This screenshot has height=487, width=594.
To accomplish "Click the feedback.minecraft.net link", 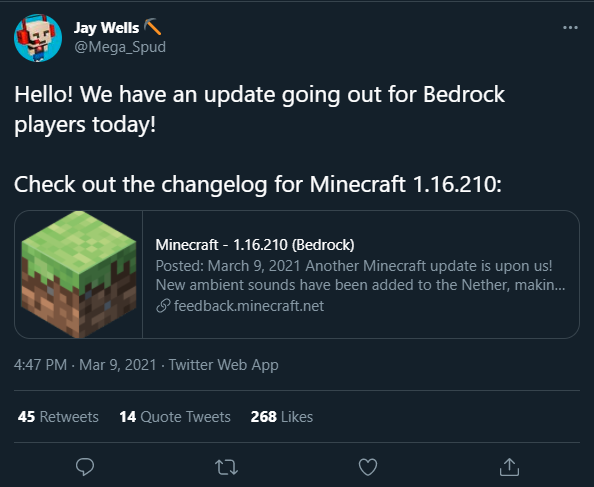I will (x=249, y=306).
